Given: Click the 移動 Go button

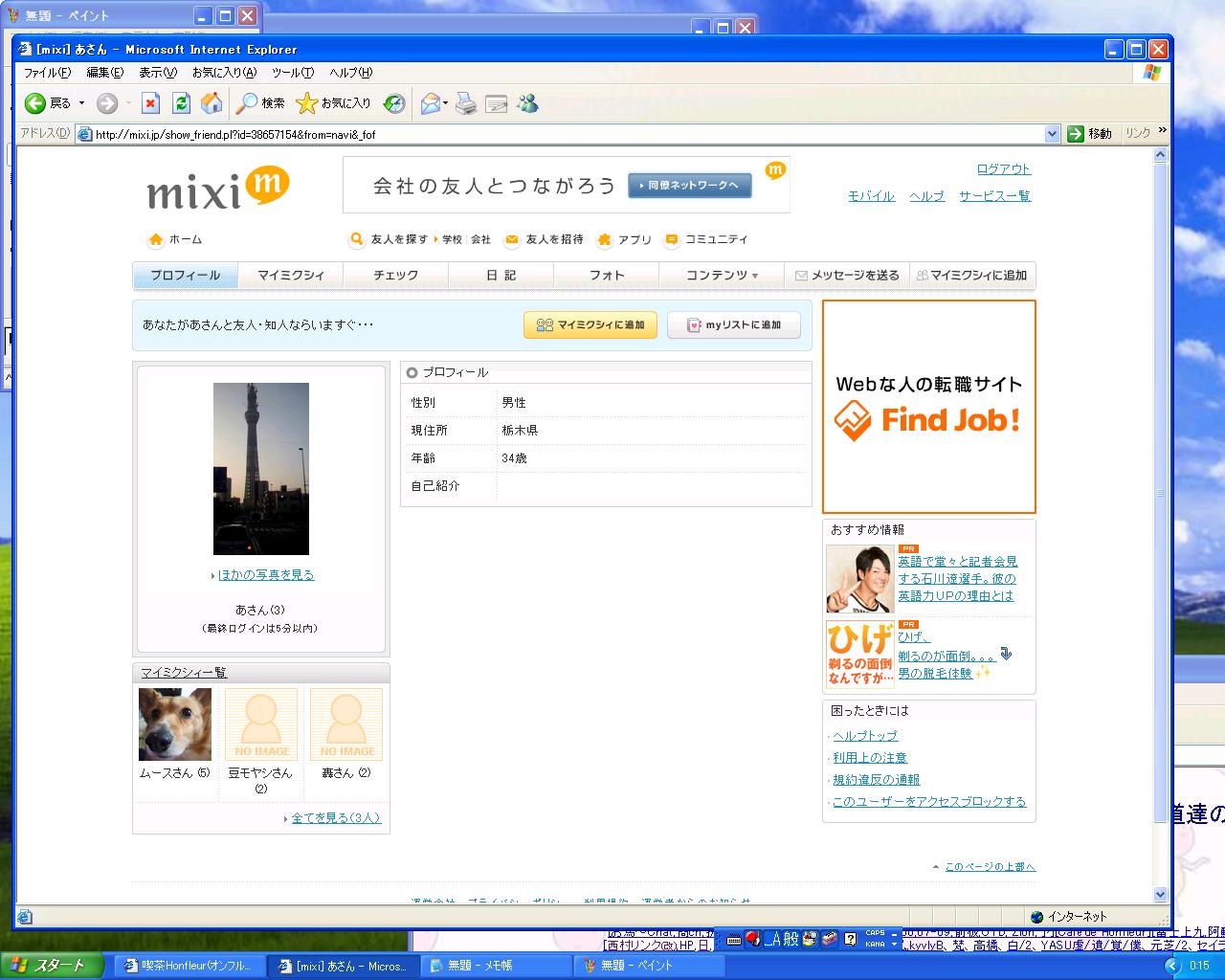Looking at the screenshot, I should coord(1090,134).
